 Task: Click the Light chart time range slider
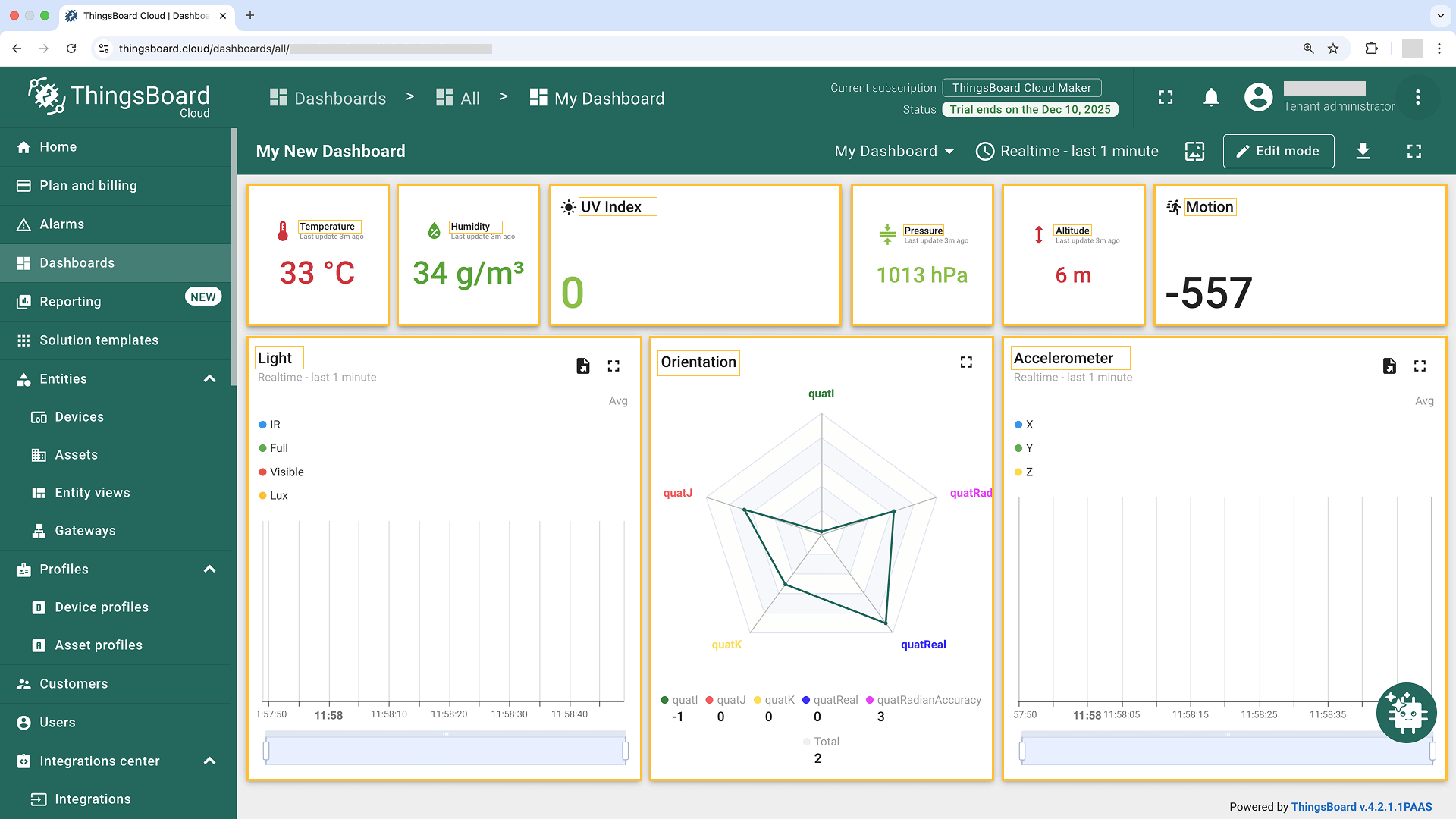click(445, 751)
